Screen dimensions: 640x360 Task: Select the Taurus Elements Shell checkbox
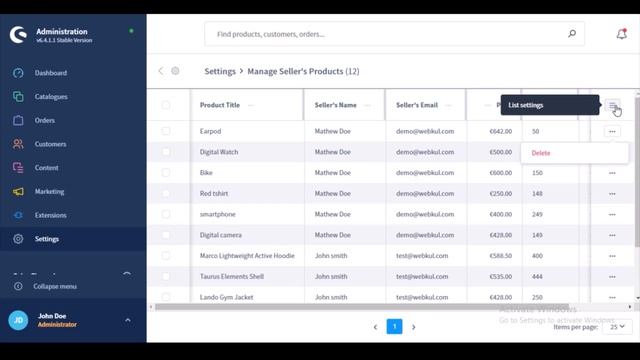coord(166,277)
